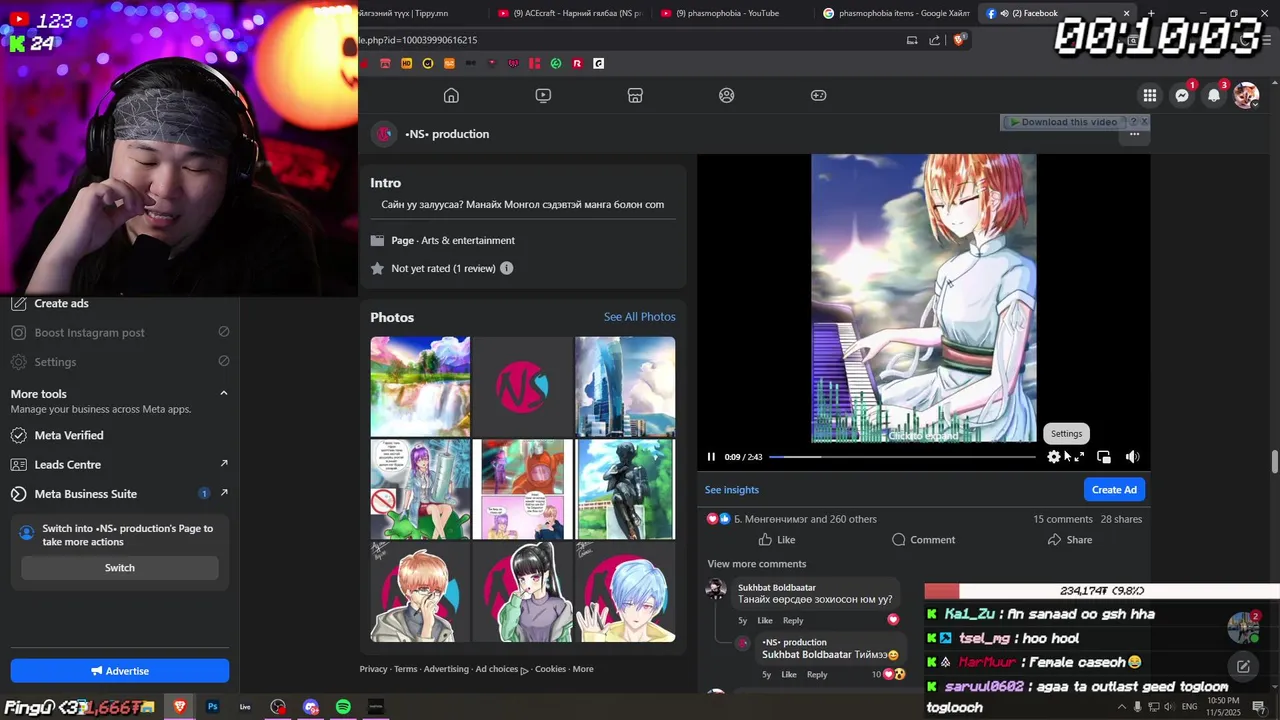
Task: Open the blue-haired character photo thumbnail
Action: coord(625,592)
